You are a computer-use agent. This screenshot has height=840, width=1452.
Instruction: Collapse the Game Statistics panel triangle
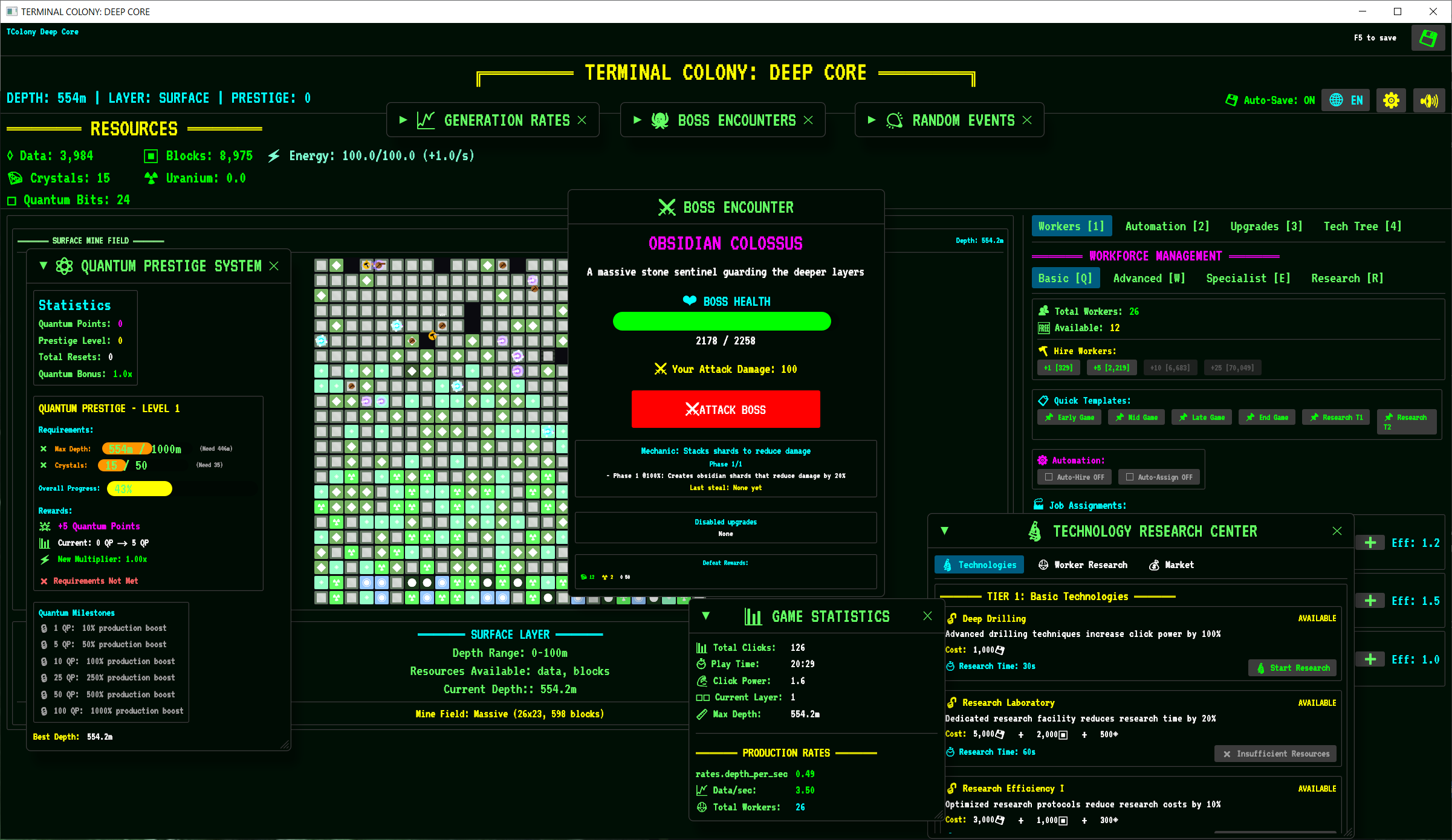pyautogui.click(x=705, y=616)
